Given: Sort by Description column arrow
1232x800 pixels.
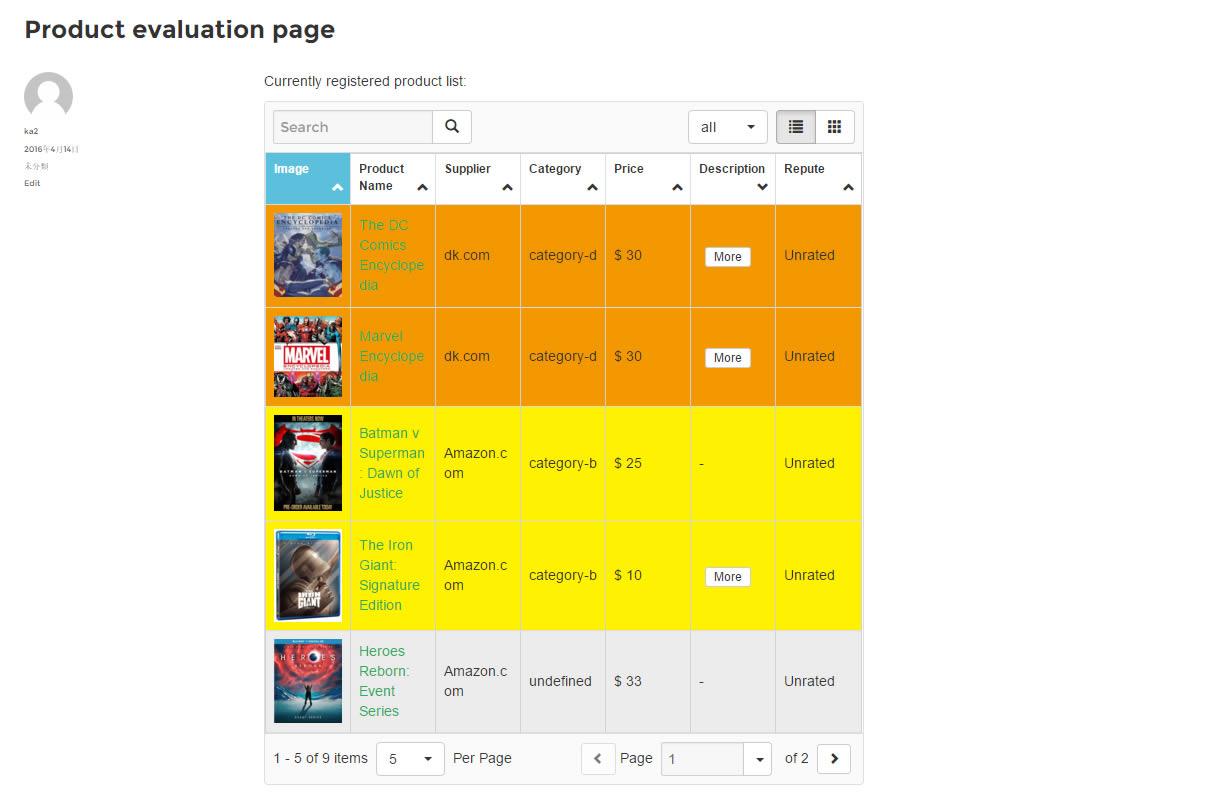Looking at the screenshot, I should tap(762, 188).
